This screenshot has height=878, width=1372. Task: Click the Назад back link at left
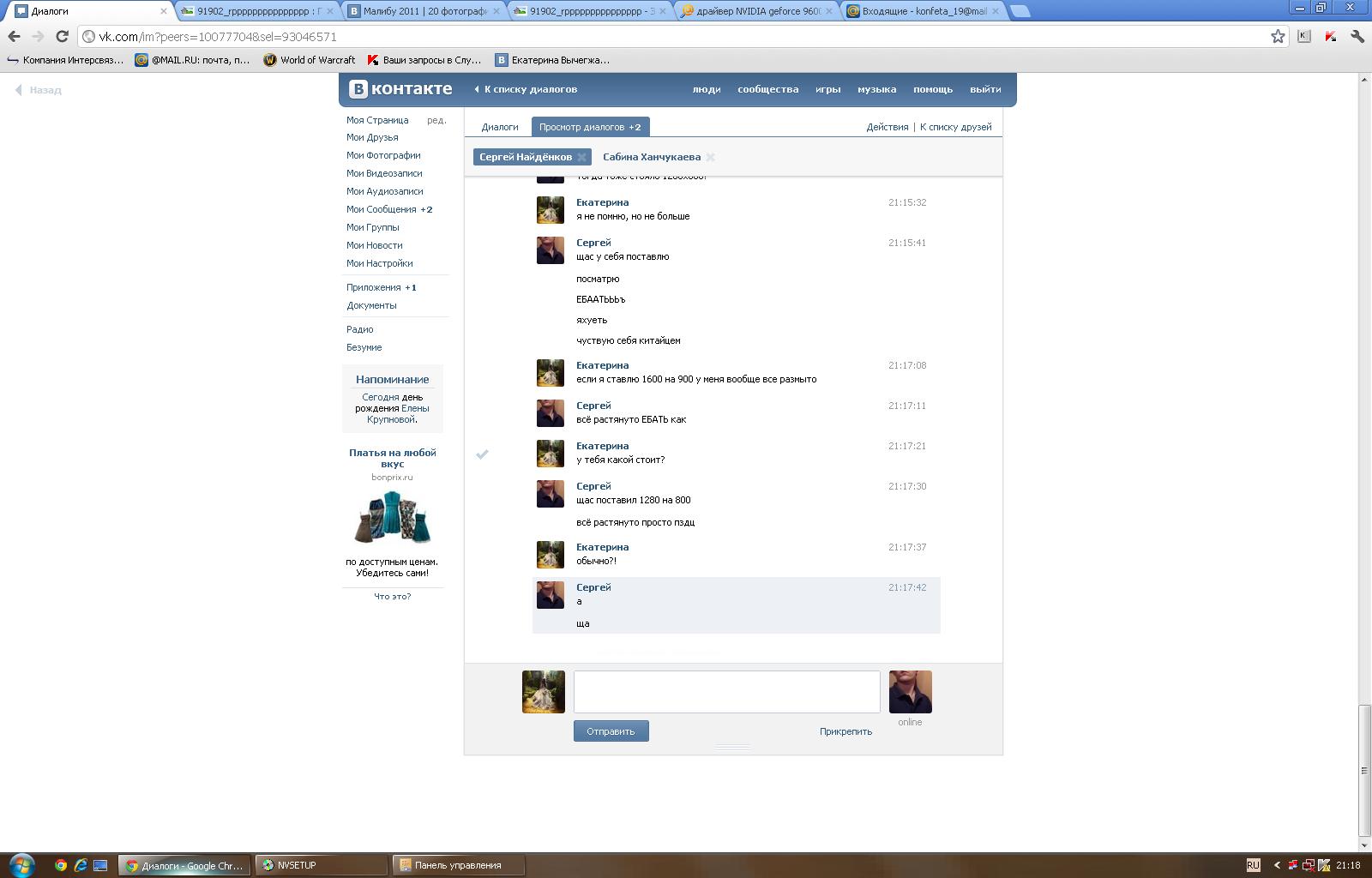(x=39, y=90)
